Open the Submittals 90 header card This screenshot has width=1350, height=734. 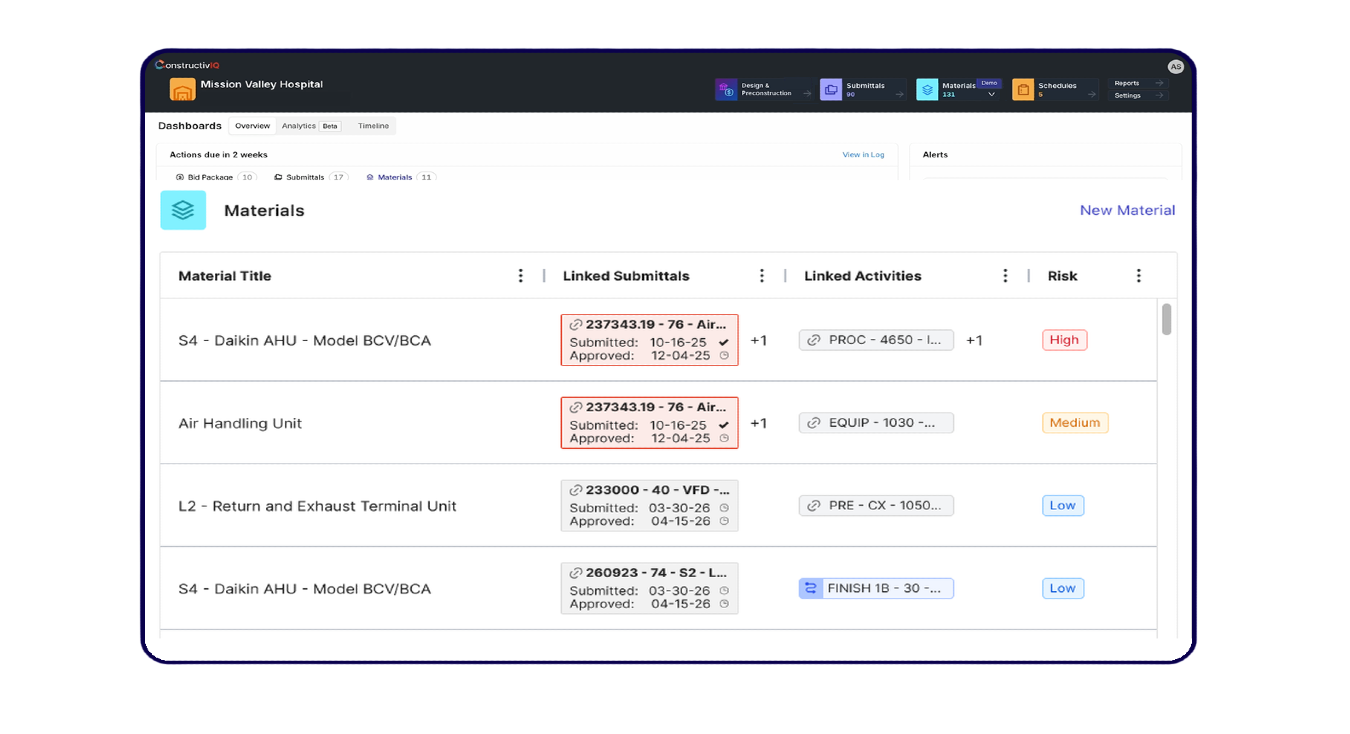coord(864,90)
